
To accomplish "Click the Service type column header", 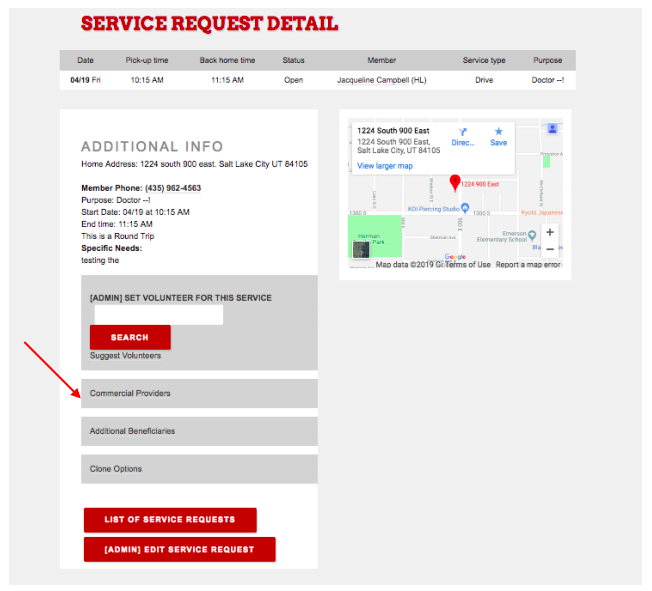I will coord(484,60).
